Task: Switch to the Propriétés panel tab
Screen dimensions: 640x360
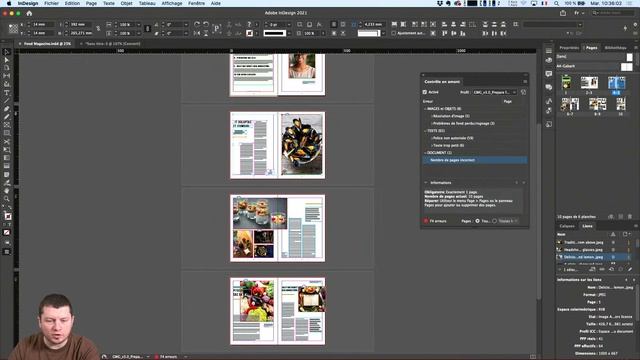Action: point(569,48)
